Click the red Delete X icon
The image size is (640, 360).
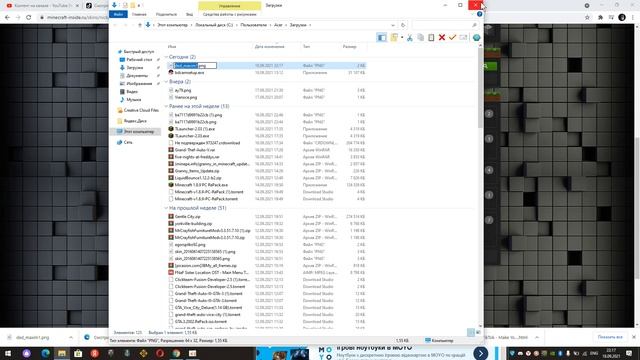442,38
